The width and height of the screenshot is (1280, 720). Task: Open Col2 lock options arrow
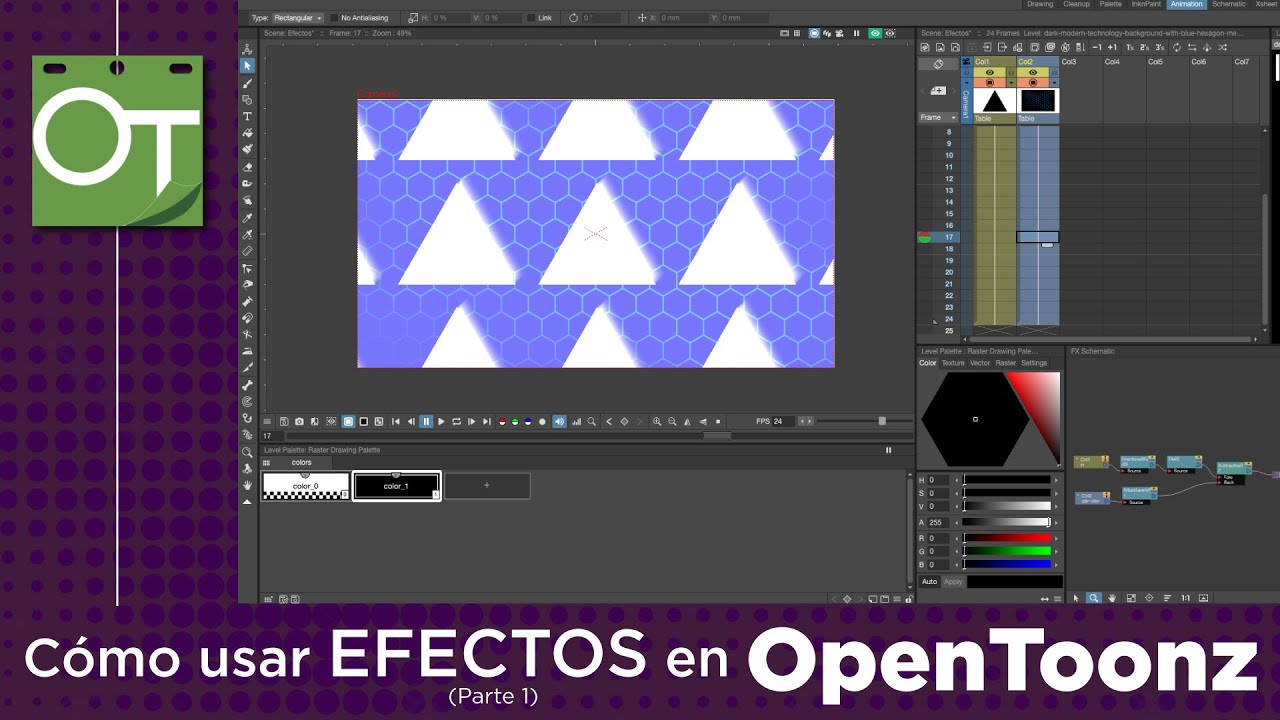[1054, 82]
